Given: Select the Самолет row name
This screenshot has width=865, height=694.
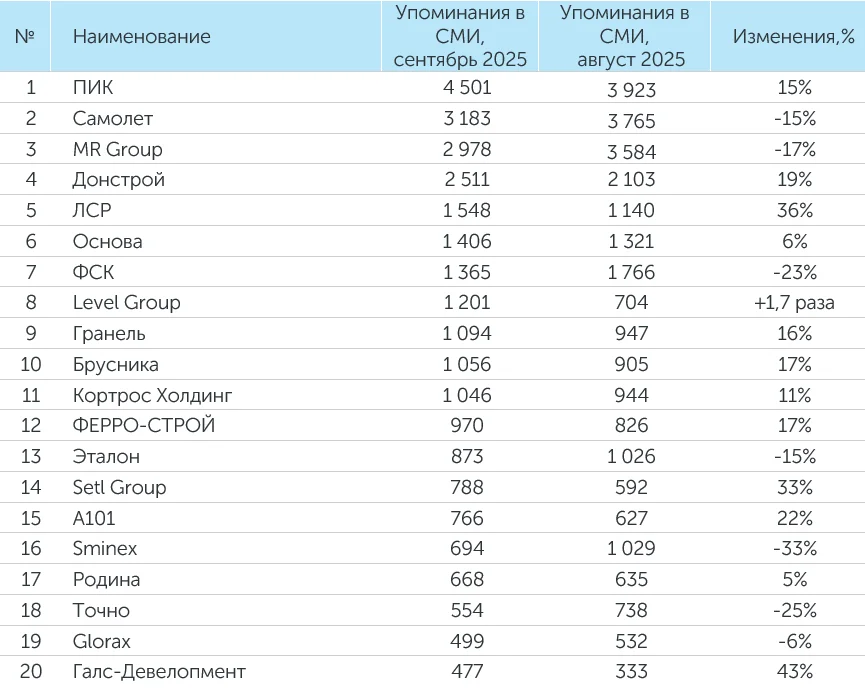Looking at the screenshot, I should (x=112, y=119).
